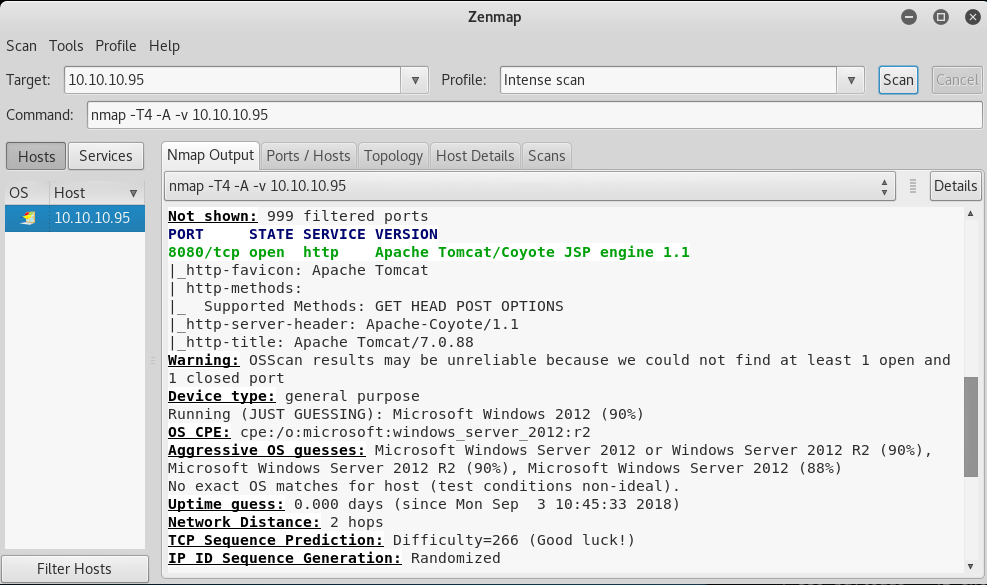Open the Scan menu
Screen dimensions: 987x586
pos(21,46)
